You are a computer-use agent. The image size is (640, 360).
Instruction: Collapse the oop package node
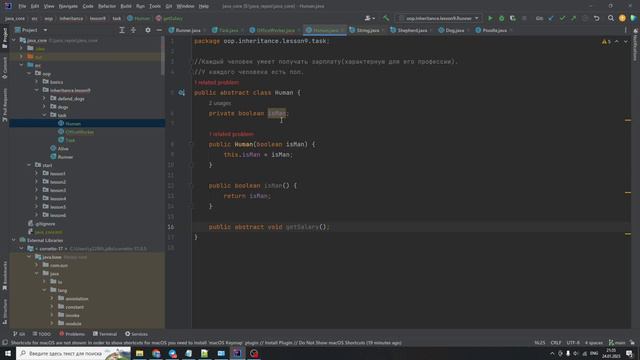[x=29, y=74]
